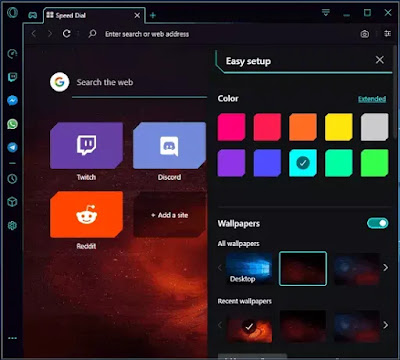The width and height of the screenshot is (400, 360).
Task: Open GX Control speedometer icon in sidebar
Action: (12, 54)
